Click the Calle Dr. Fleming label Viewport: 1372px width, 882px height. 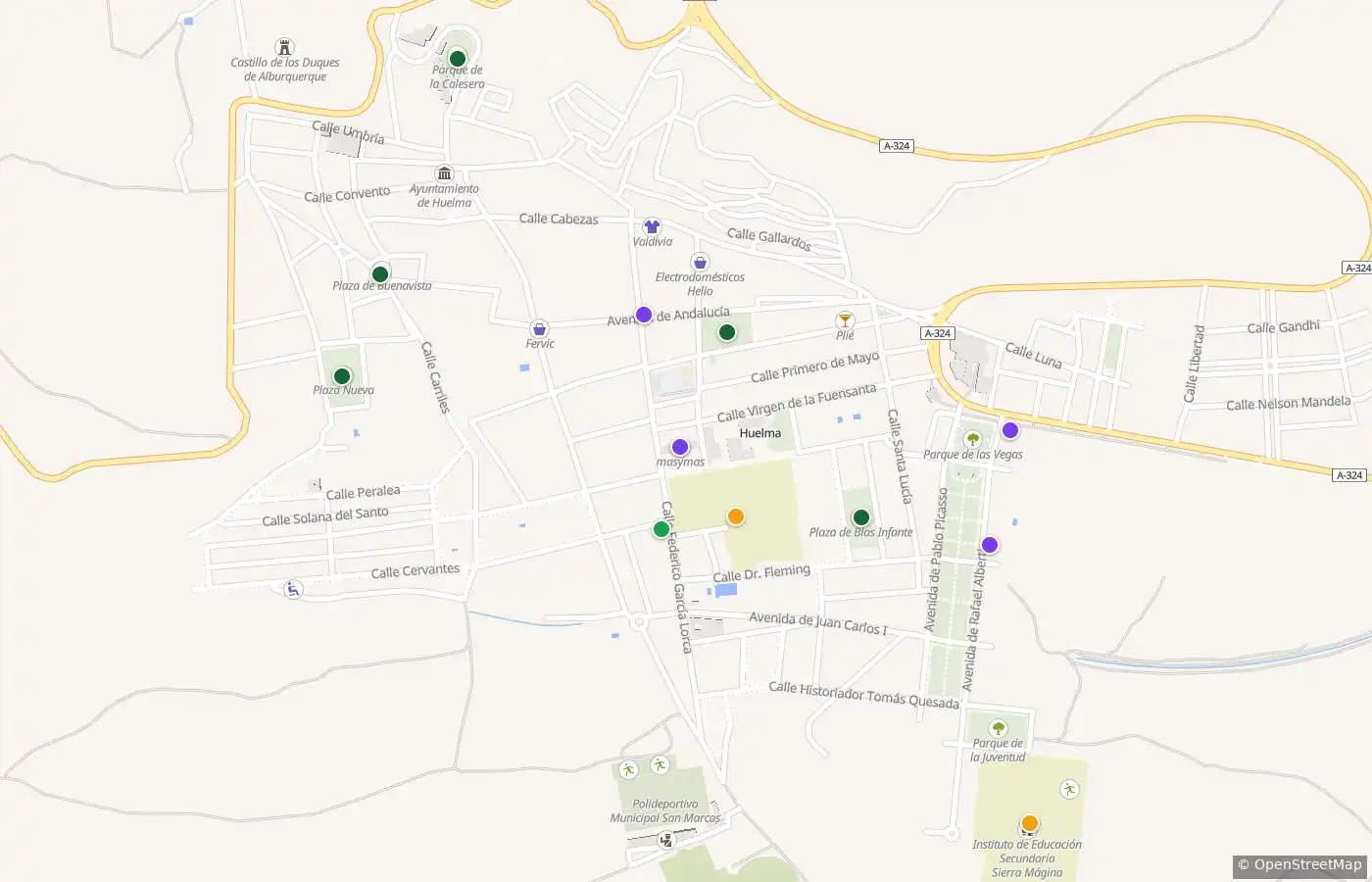761,573
